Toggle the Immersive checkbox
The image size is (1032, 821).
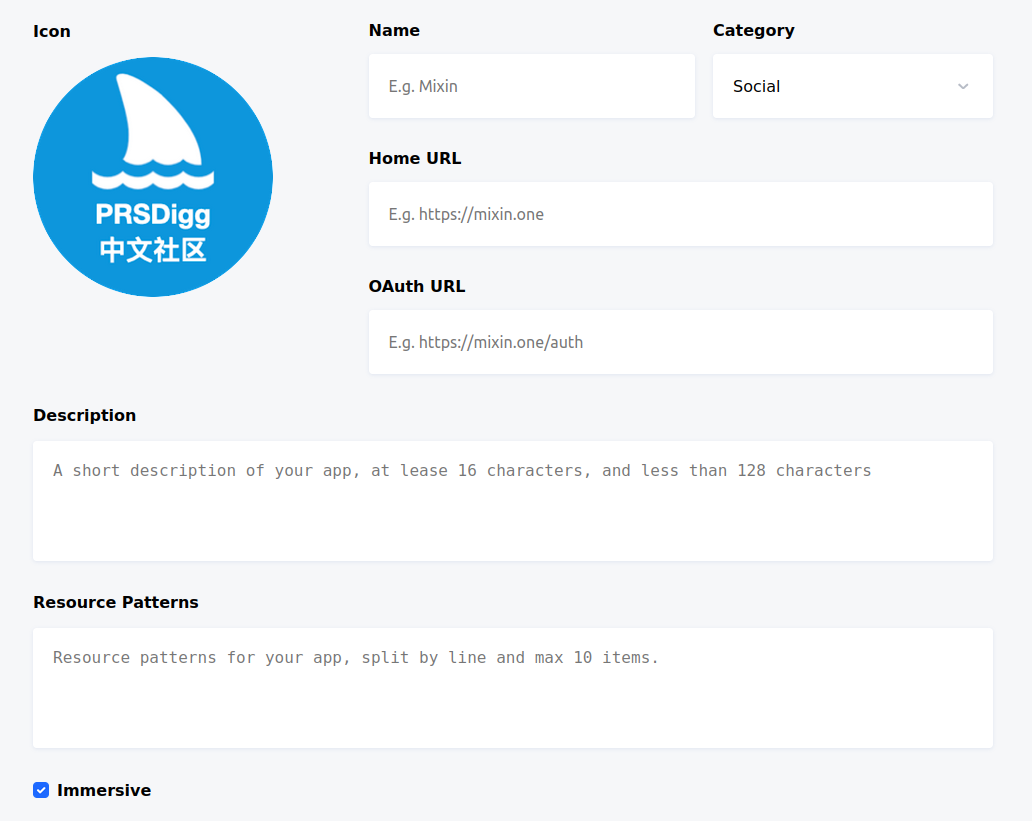pyautogui.click(x=41, y=790)
